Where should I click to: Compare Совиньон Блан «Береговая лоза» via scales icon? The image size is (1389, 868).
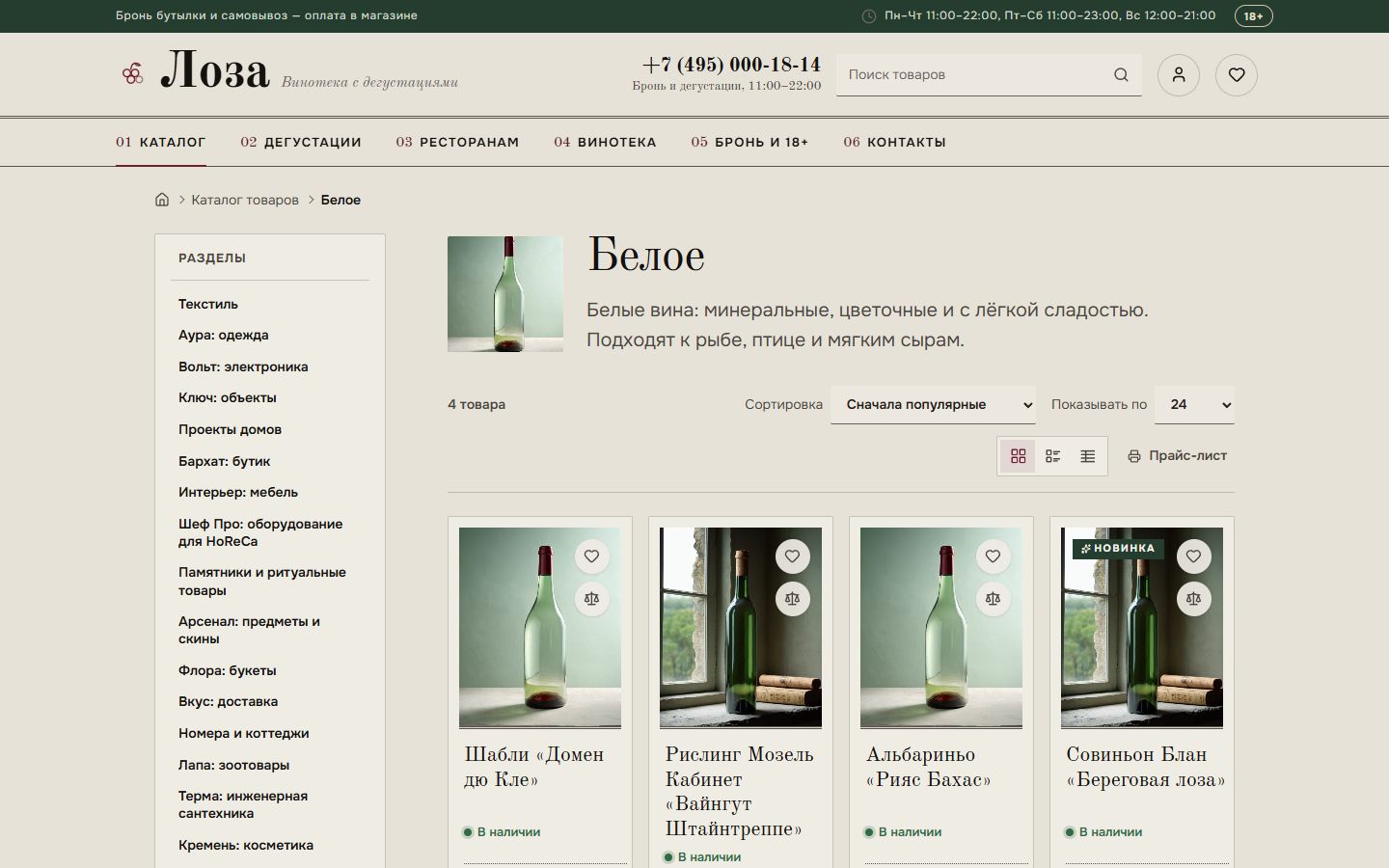(1193, 599)
